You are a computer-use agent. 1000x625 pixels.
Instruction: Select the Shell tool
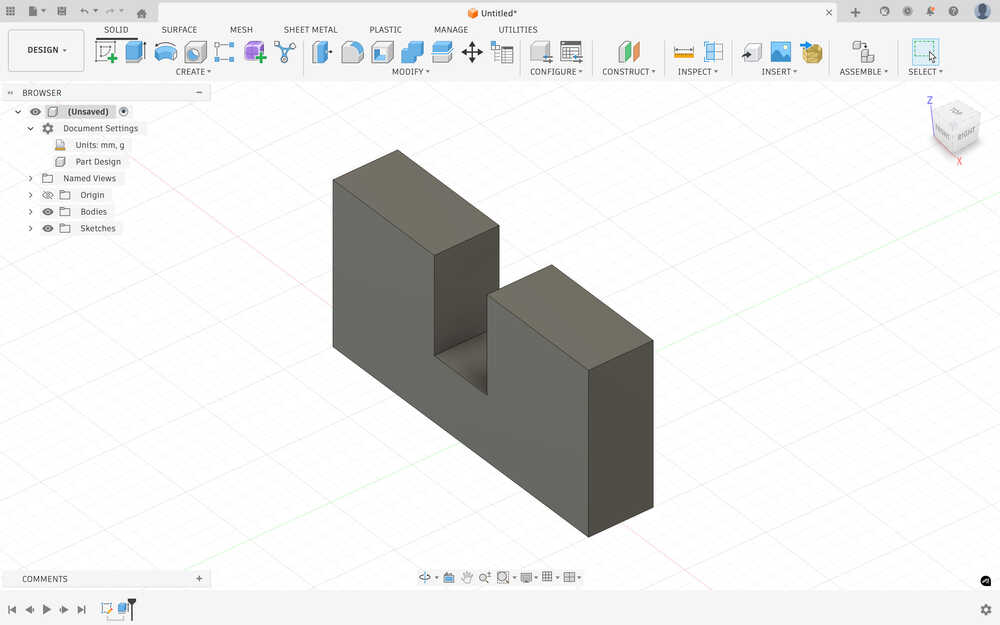382,52
